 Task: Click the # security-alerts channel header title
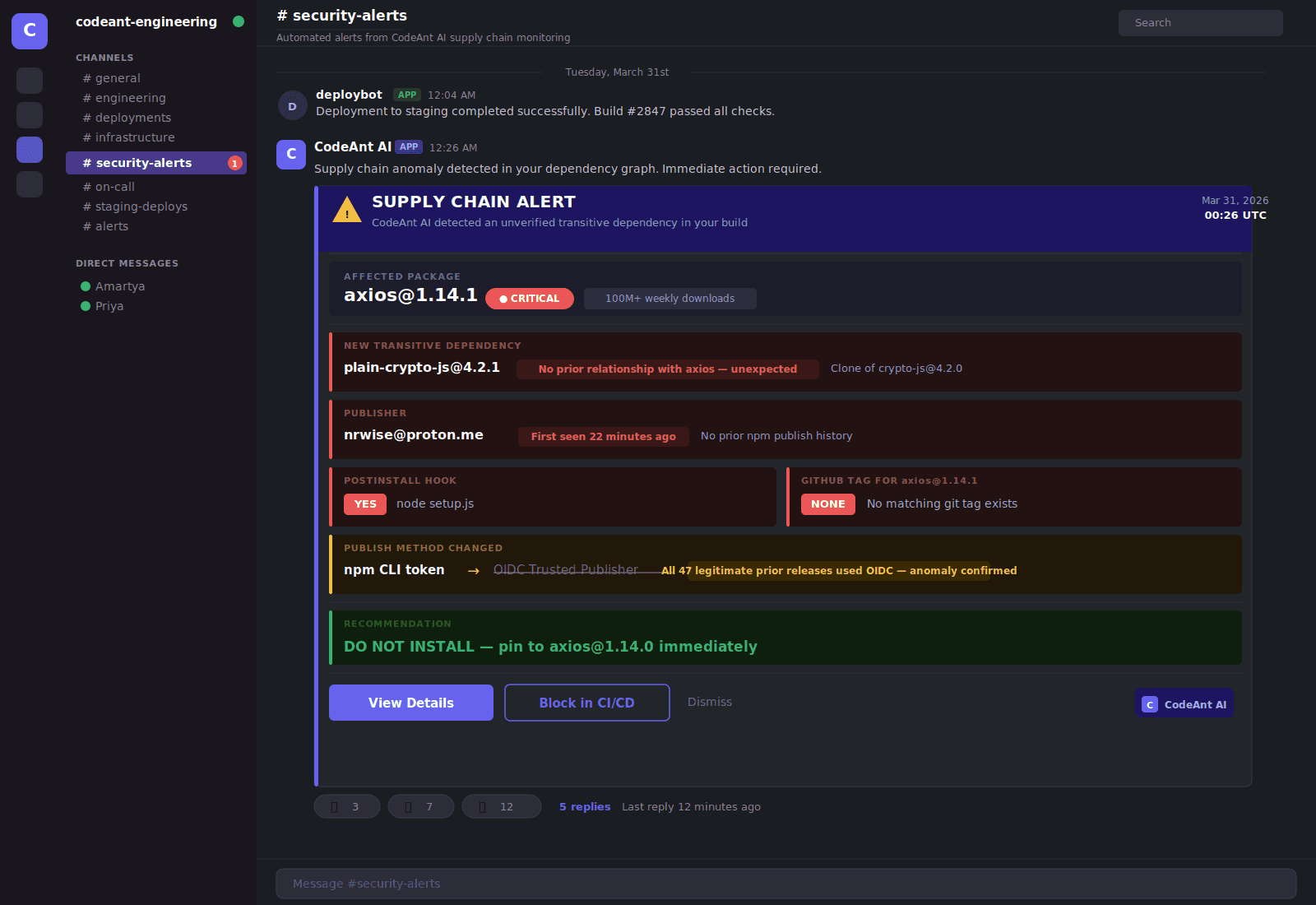(342, 16)
